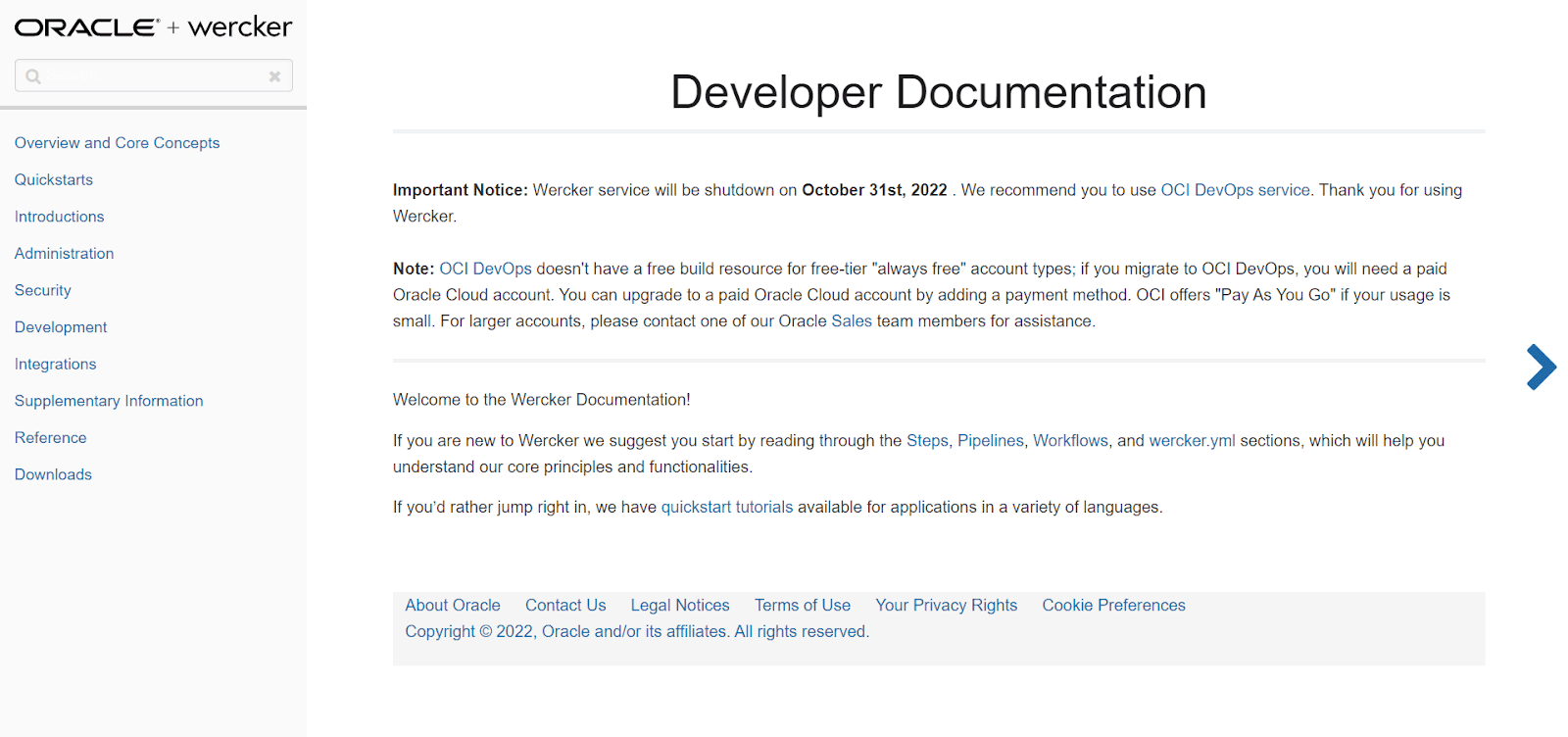Click the magnifying glass search icon
The height and width of the screenshot is (737, 1568).
tap(33, 76)
